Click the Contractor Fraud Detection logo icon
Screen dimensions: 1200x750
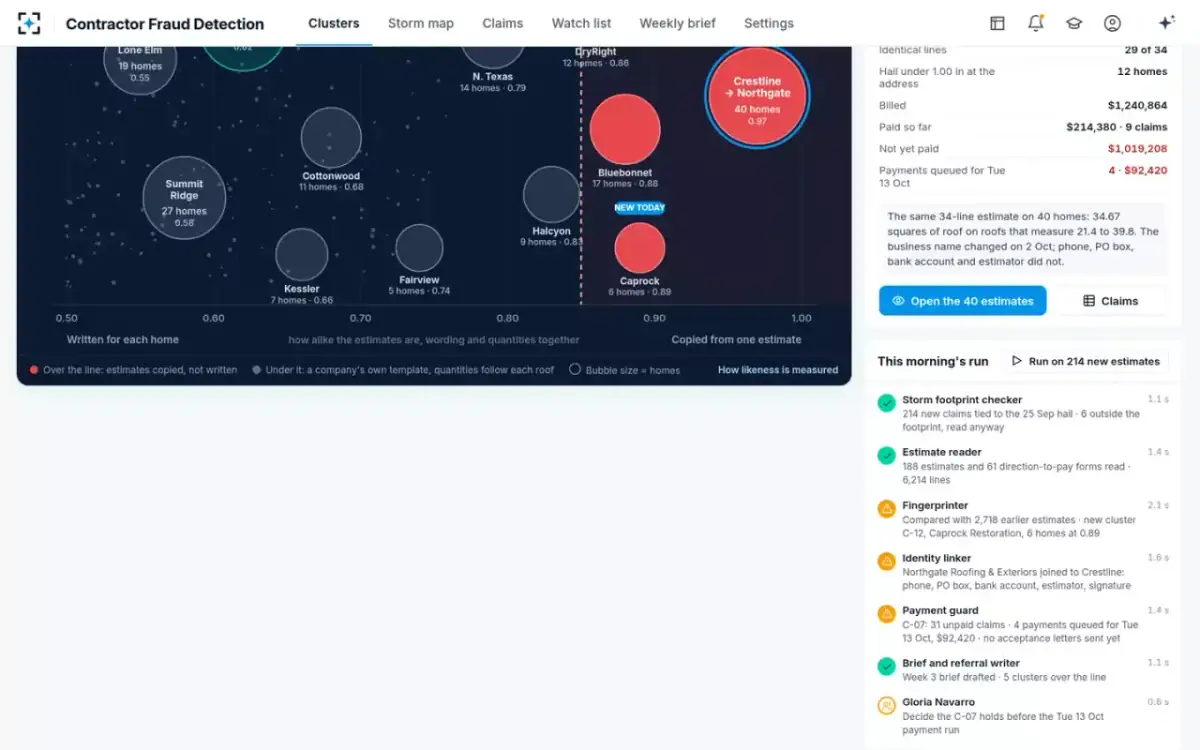29,23
